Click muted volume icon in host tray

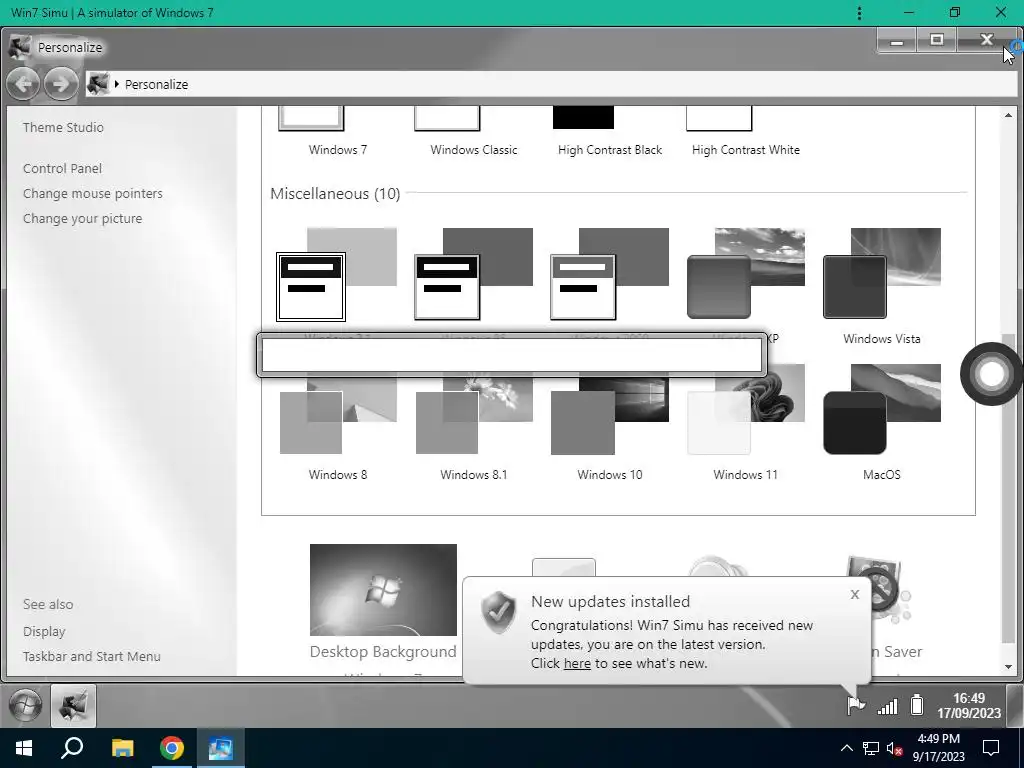[895, 748]
